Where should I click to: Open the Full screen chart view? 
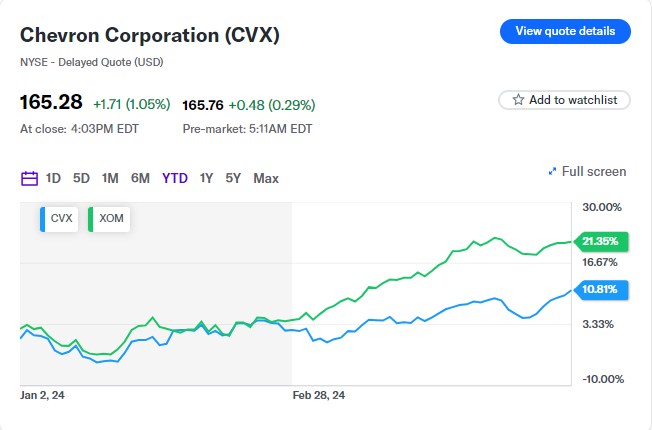(594, 172)
